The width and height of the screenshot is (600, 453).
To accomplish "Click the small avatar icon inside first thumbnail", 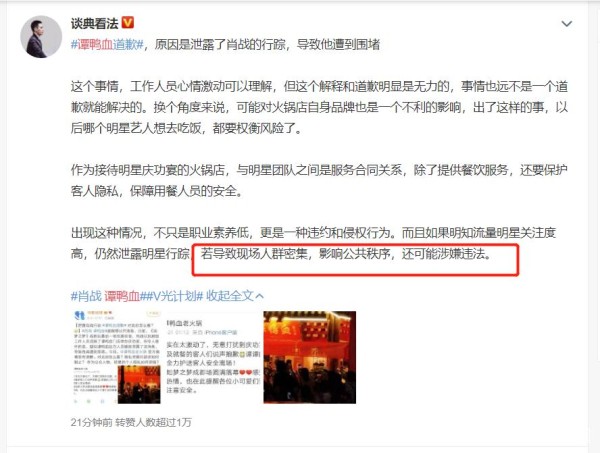I will [x=80, y=315].
